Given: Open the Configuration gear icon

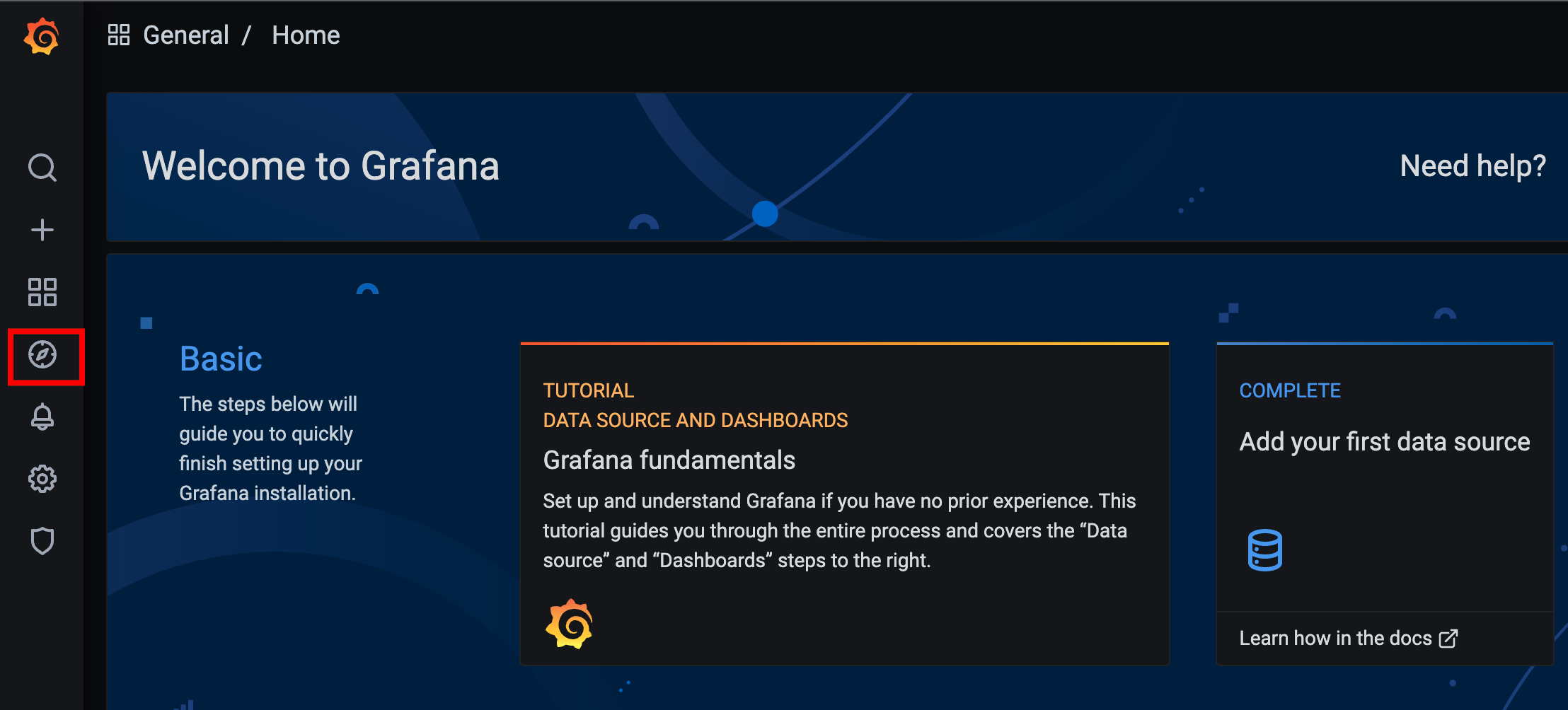Looking at the screenshot, I should [42, 479].
